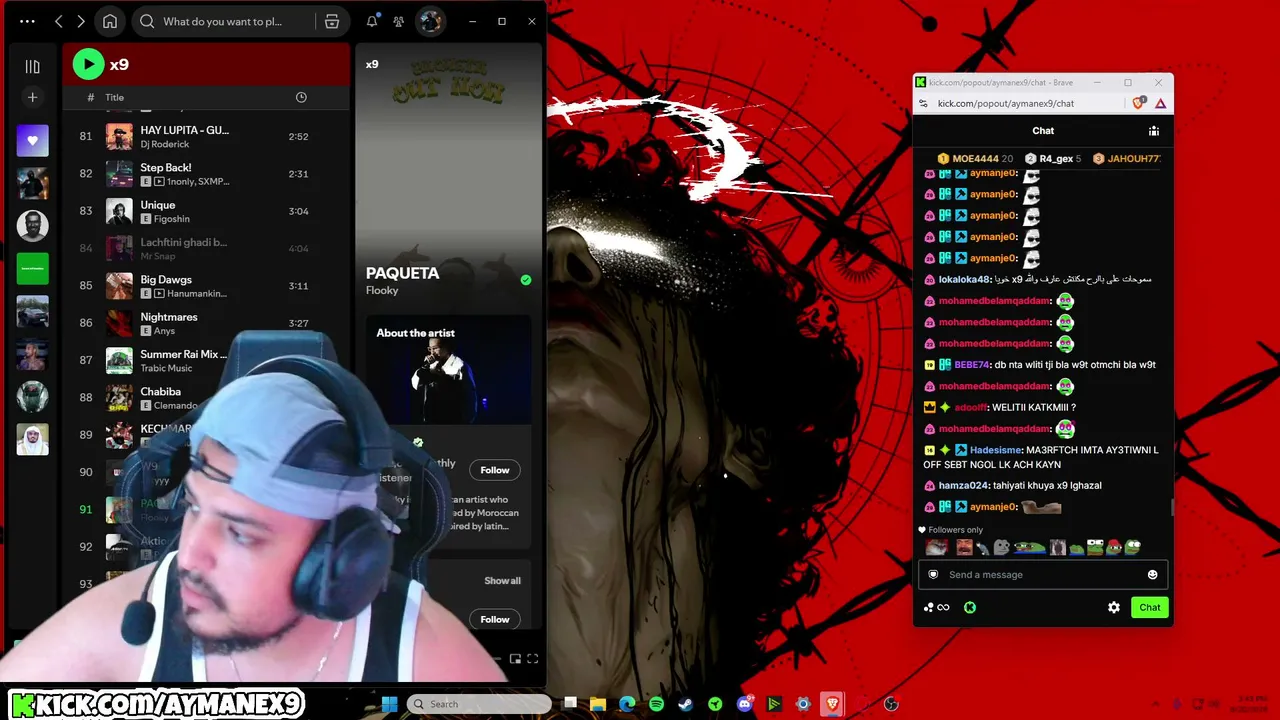Open the Liked Songs purple heart playlist
Image resolution: width=1280 pixels, height=720 pixels.
(x=32, y=140)
